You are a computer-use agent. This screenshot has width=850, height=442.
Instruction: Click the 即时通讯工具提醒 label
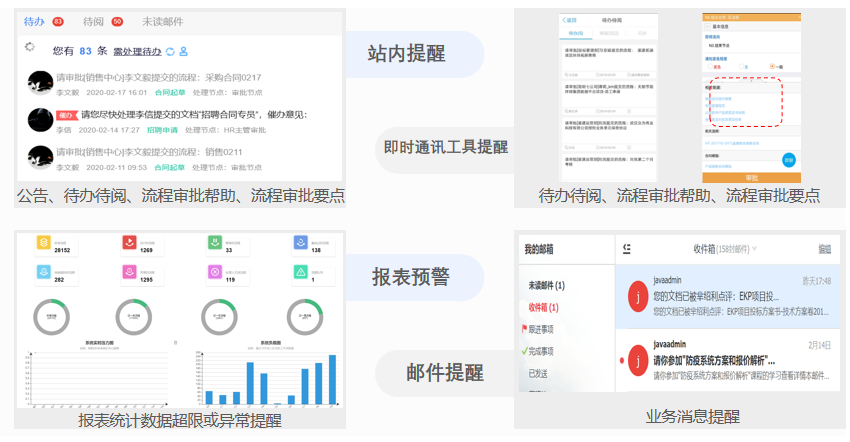(x=446, y=147)
